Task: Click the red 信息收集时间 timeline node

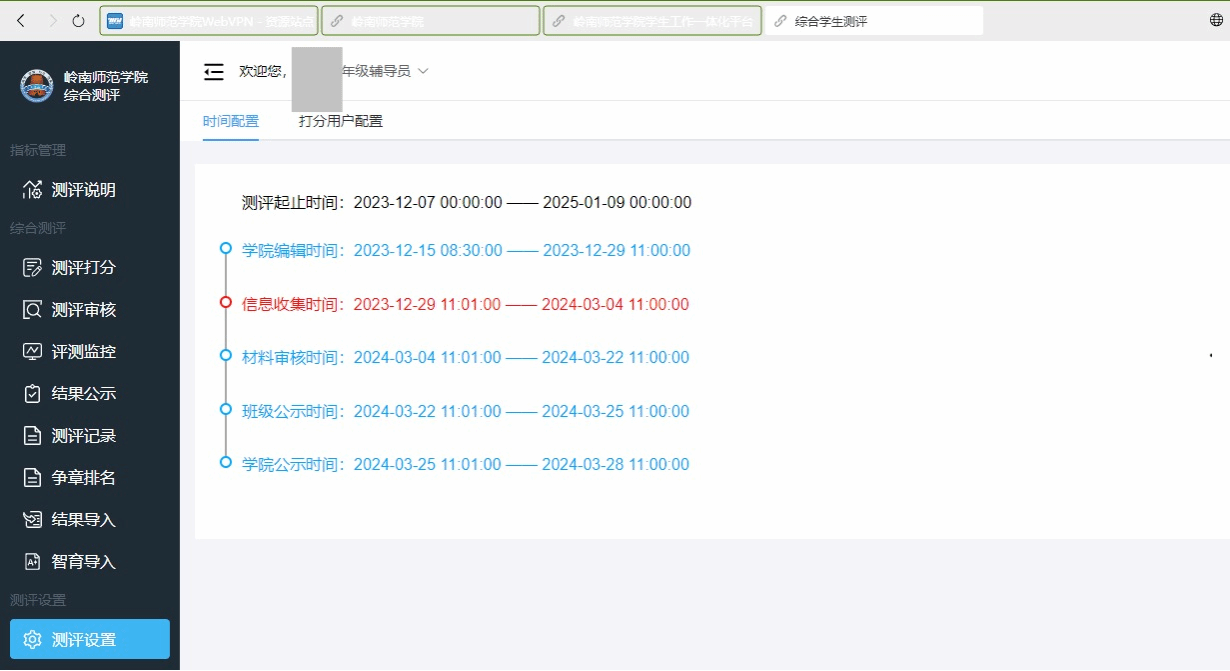Action: click(x=226, y=301)
